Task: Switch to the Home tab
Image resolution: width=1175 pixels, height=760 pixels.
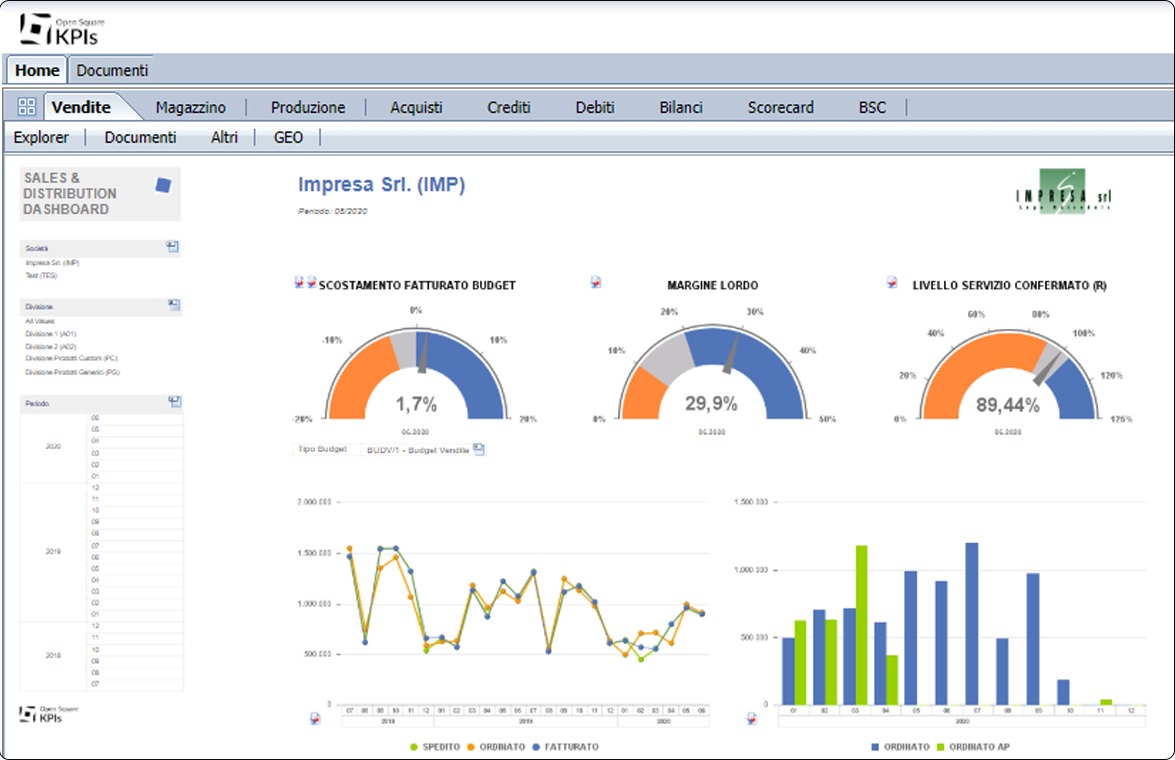Action: pyautogui.click(x=37, y=70)
